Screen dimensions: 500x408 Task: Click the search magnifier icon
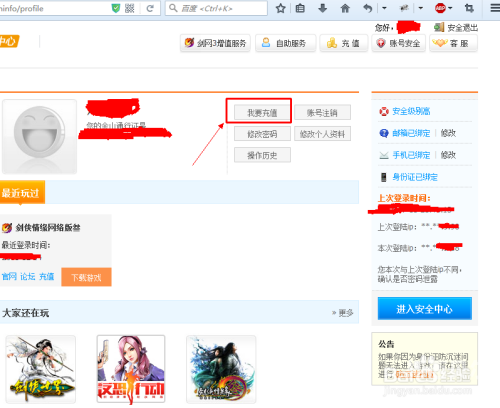click(x=173, y=8)
